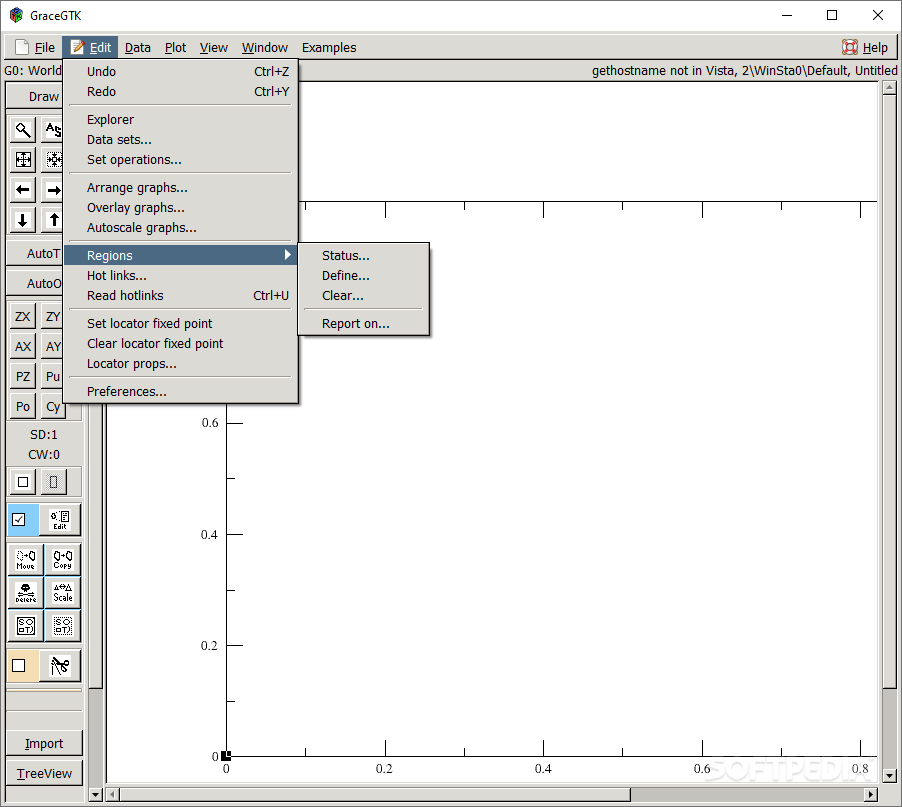Screen dimensions: 902x807
Task: Select Arrange graphs... menu entry
Action: pos(181,188)
